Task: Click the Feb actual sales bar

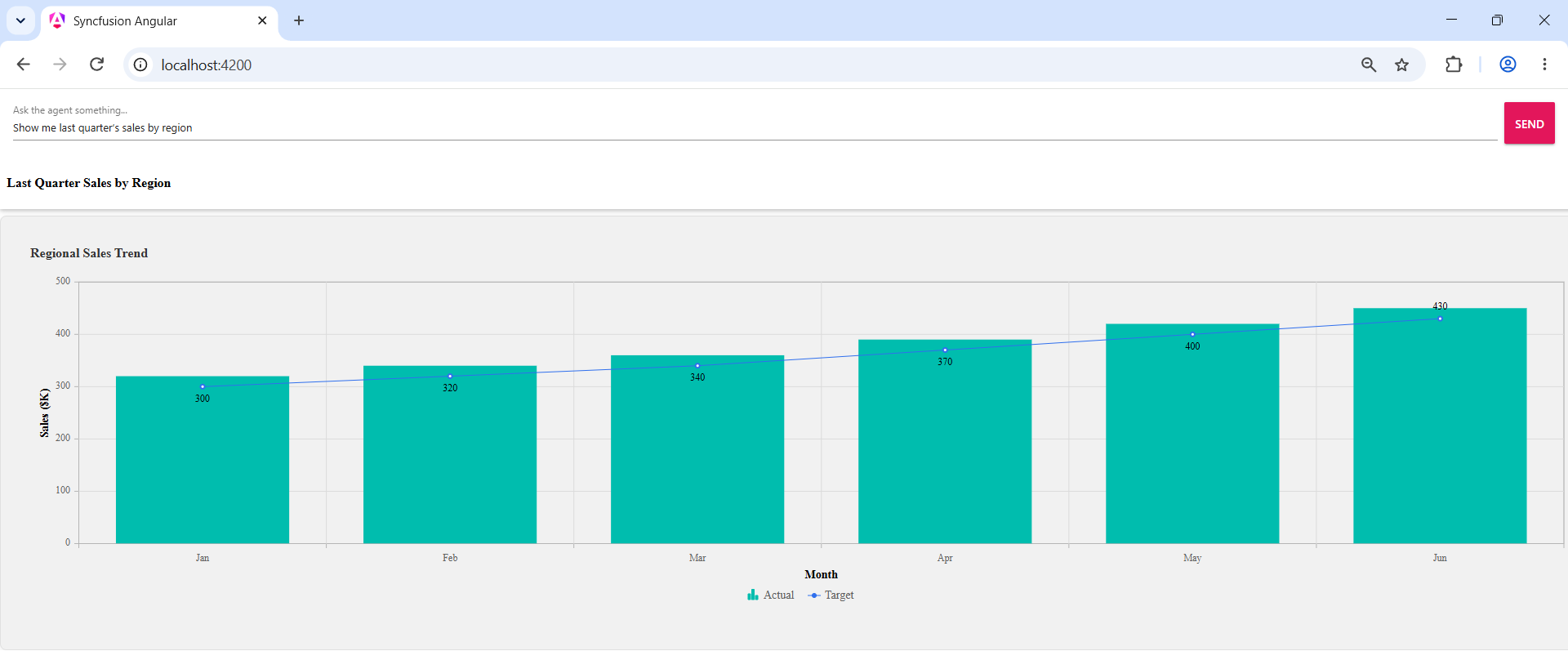Action: point(450,454)
